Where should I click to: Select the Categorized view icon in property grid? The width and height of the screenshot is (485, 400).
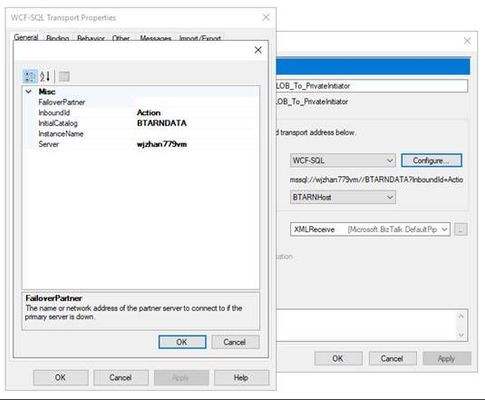click(x=30, y=77)
